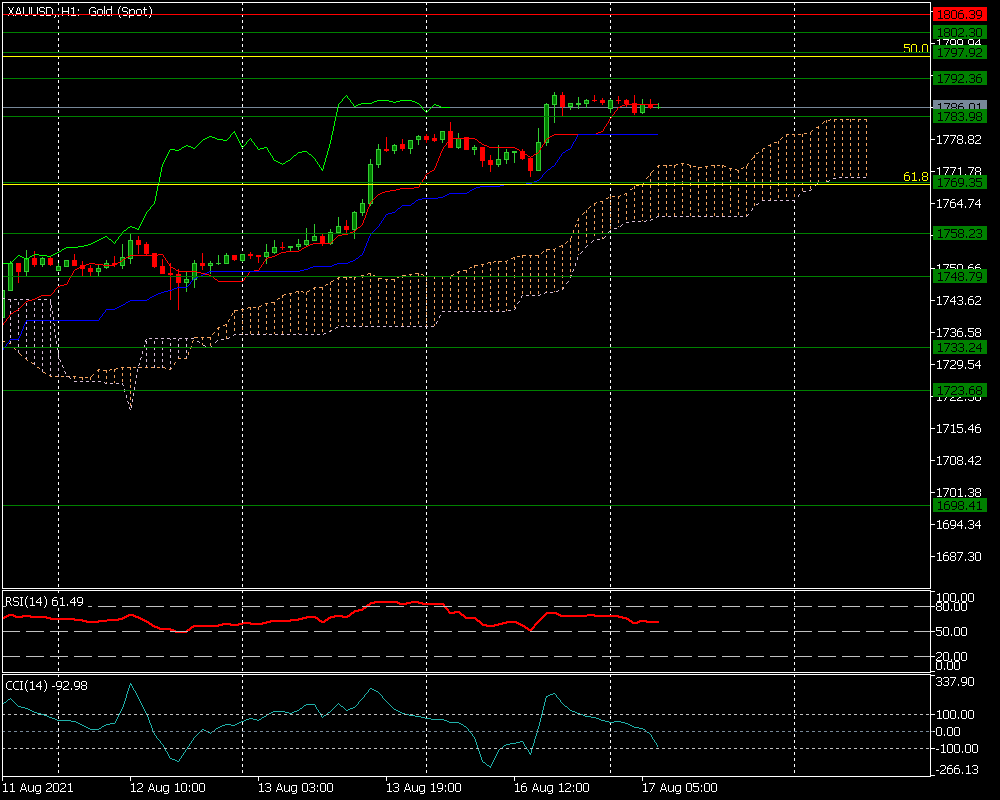Viewport: 1000px width, 800px height.
Task: Select the Fibonacci 61.8 retracement label
Action: pyautogui.click(x=915, y=177)
